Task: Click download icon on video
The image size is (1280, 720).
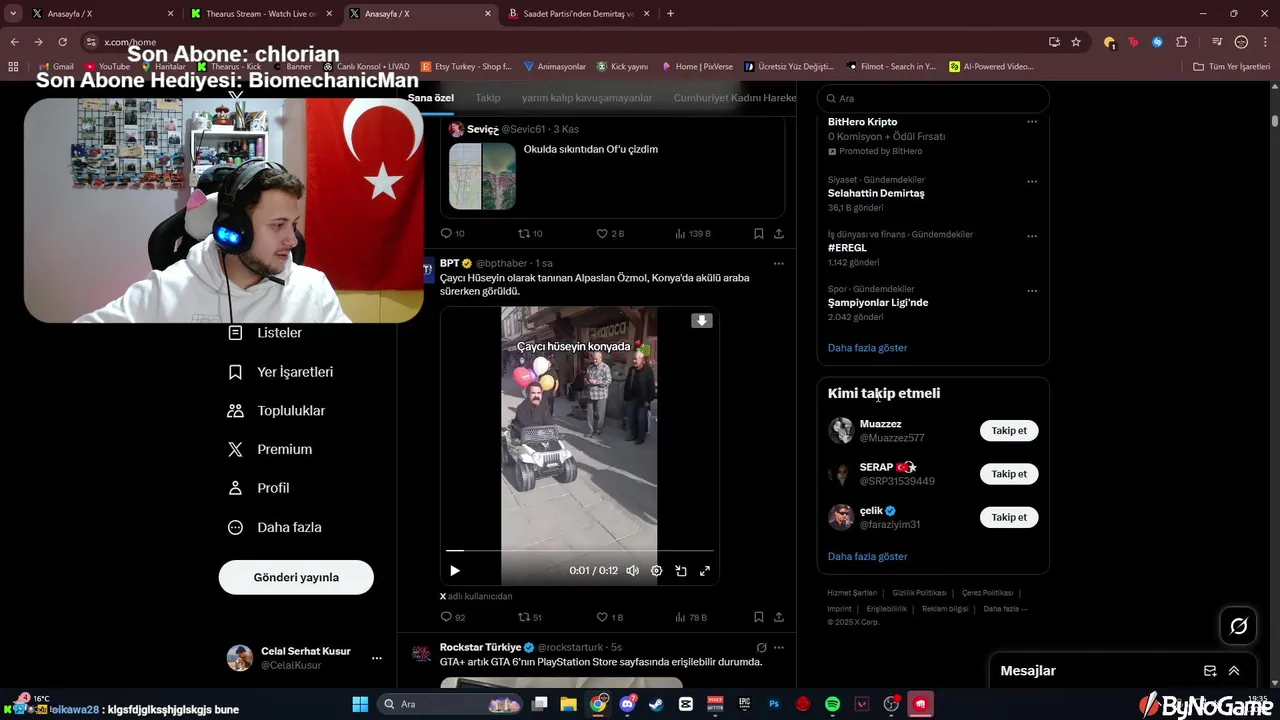Action: [x=702, y=321]
